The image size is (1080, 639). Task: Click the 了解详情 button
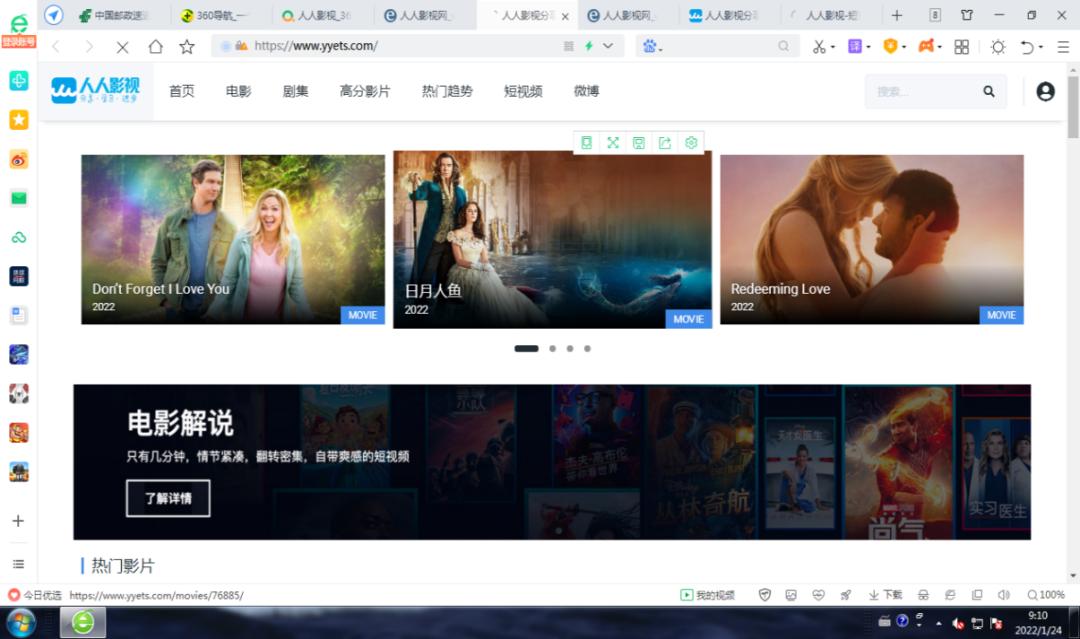[168, 498]
